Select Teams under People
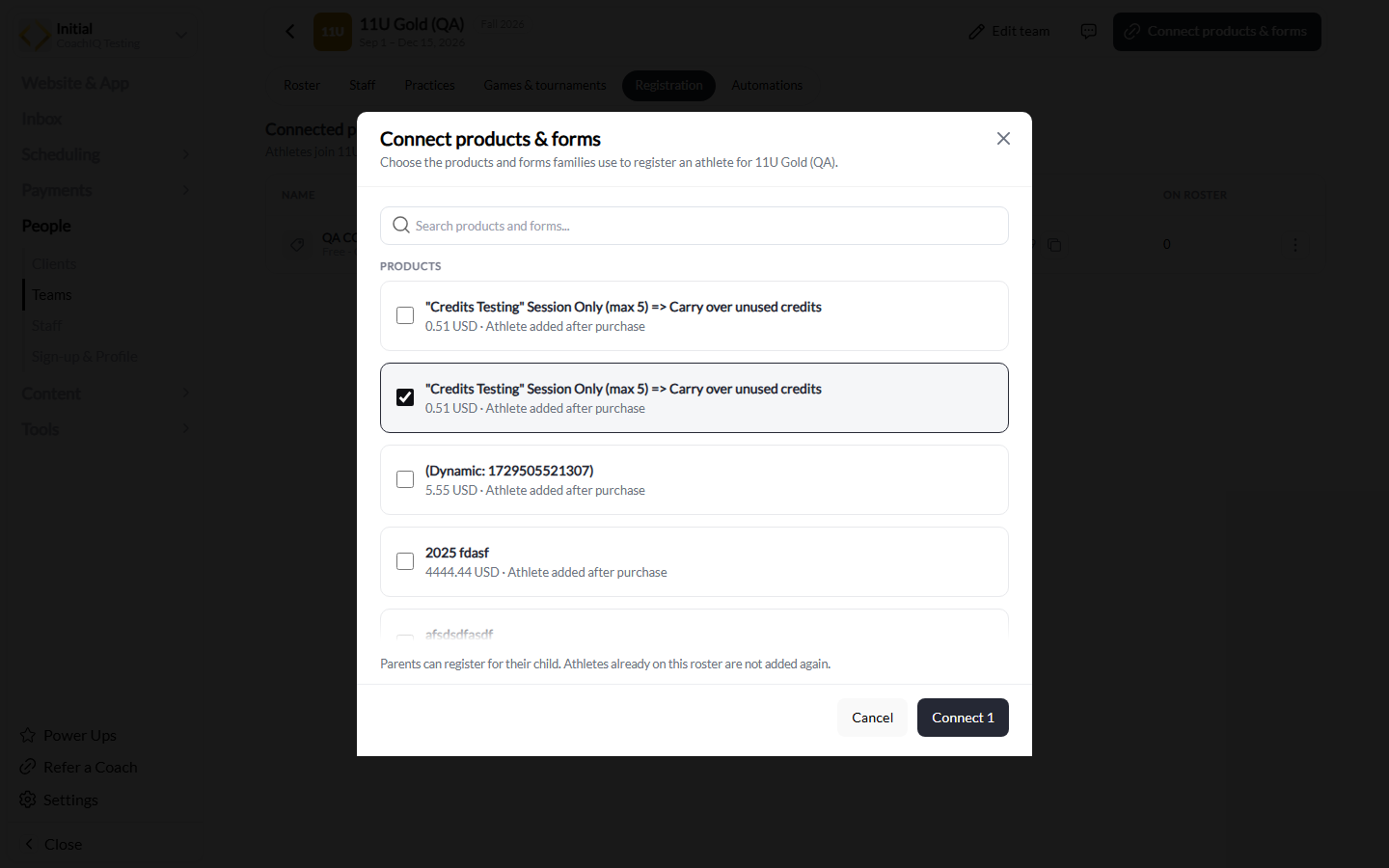This screenshot has width=1389, height=868. pyautogui.click(x=52, y=294)
